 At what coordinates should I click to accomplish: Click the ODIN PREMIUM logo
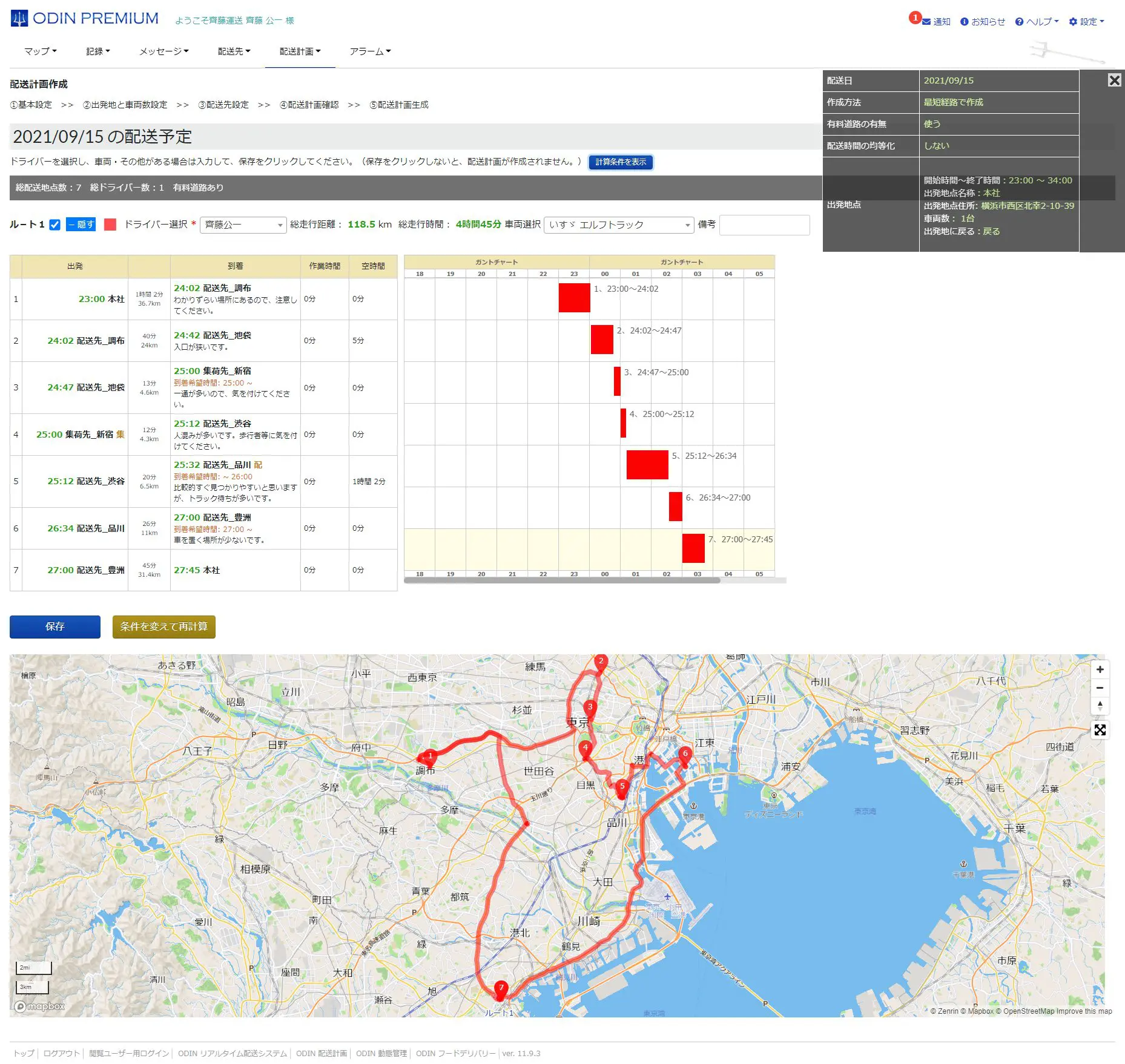85,19
